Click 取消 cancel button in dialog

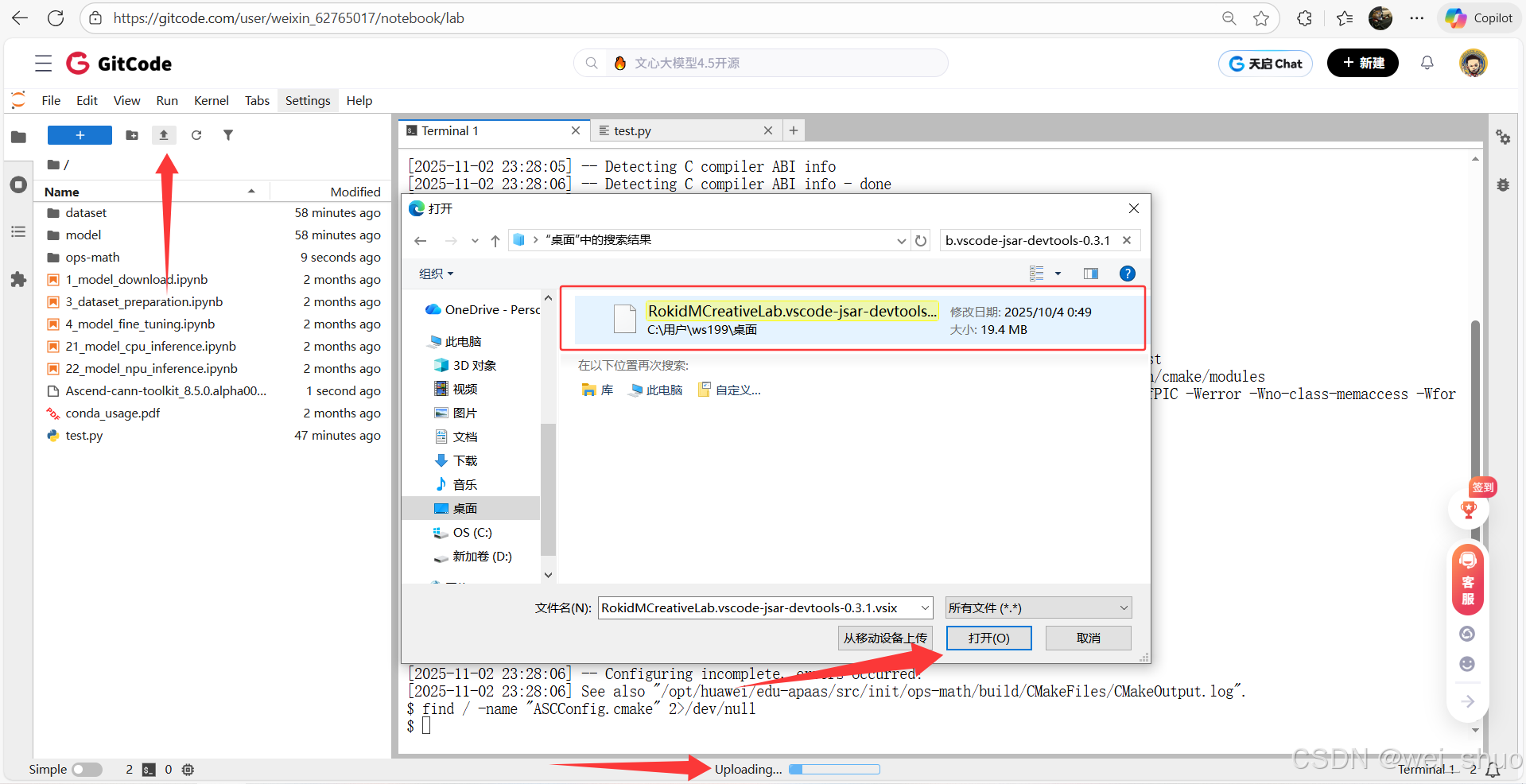(1088, 638)
